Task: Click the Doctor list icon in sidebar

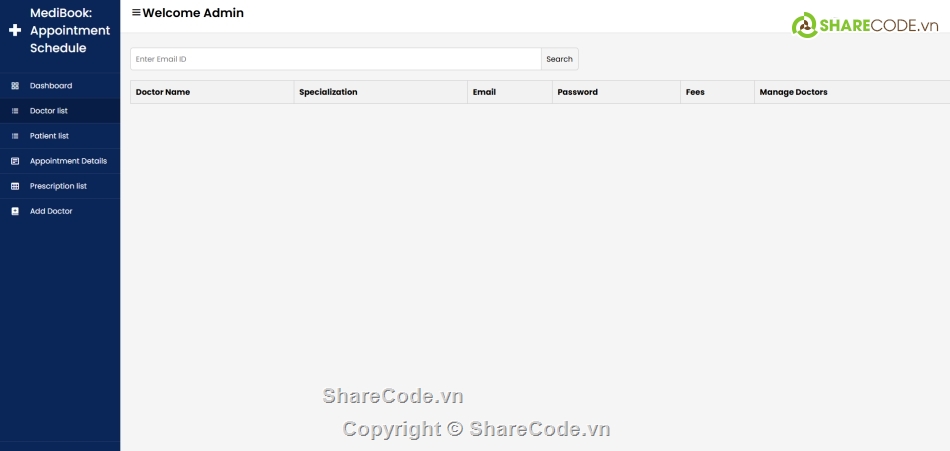Action: (15, 111)
